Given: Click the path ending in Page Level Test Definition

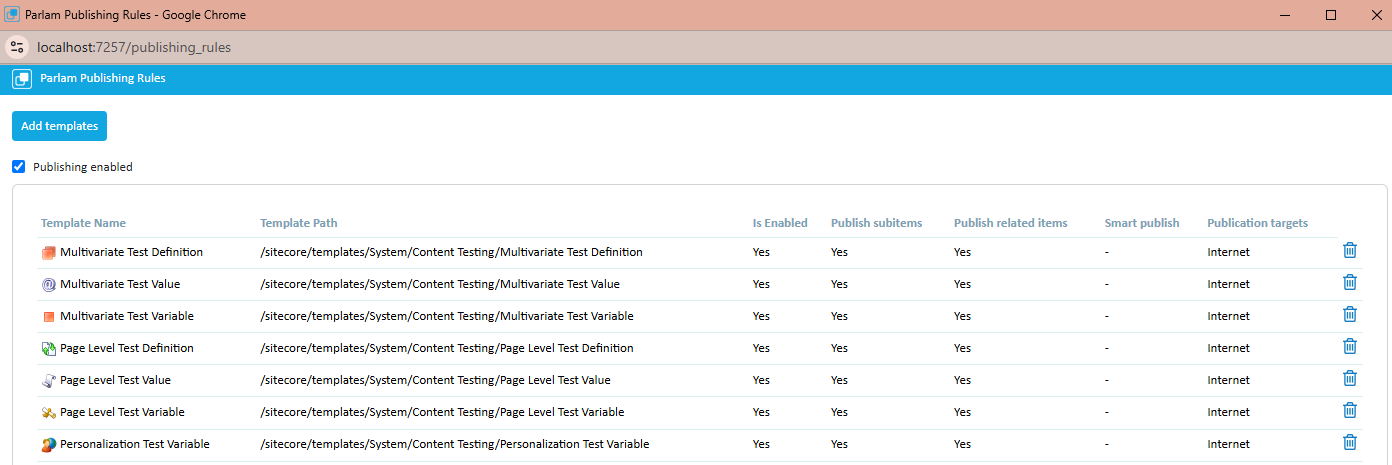Looking at the screenshot, I should click(x=447, y=348).
